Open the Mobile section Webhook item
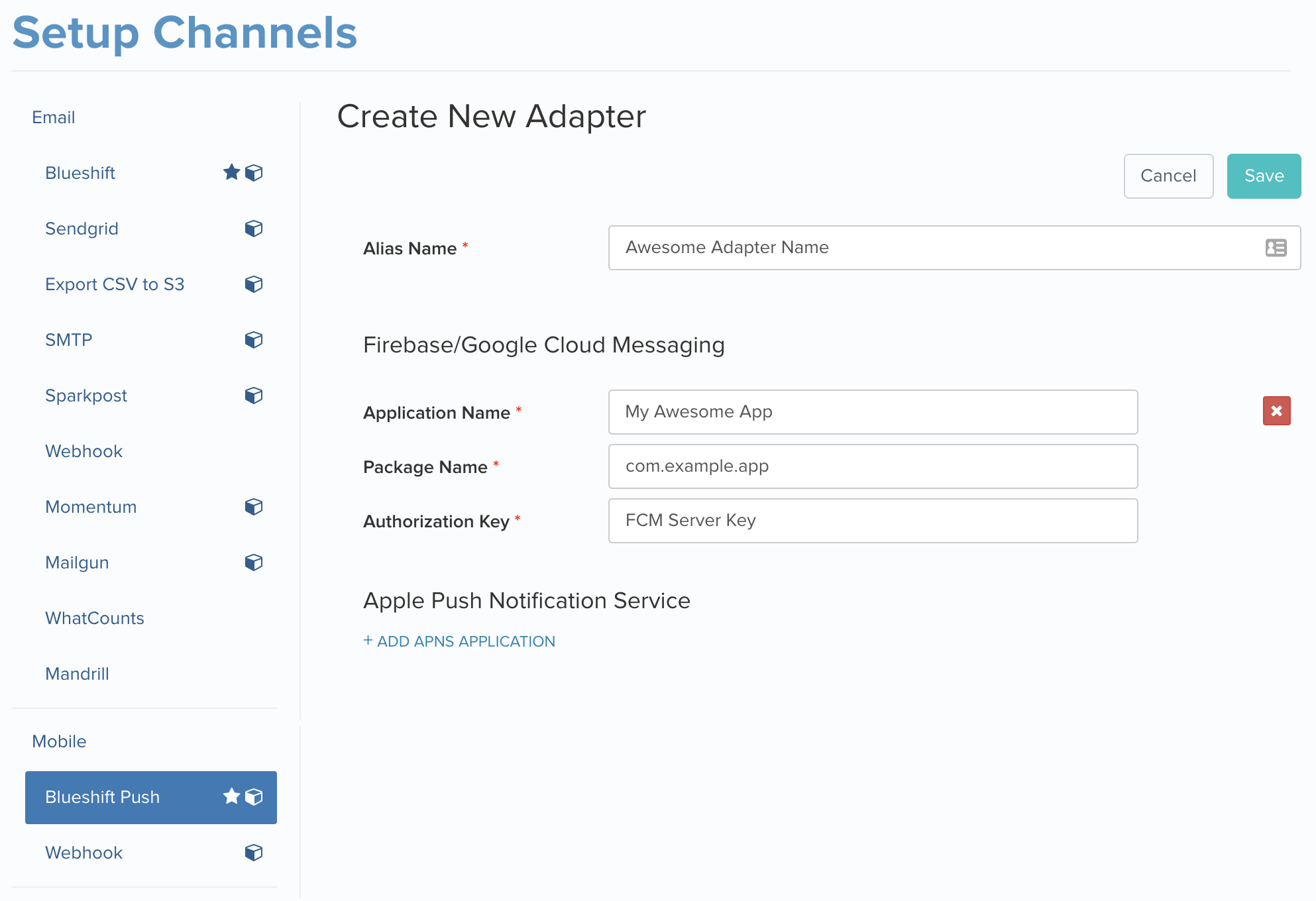This screenshot has width=1316, height=901. 84,853
